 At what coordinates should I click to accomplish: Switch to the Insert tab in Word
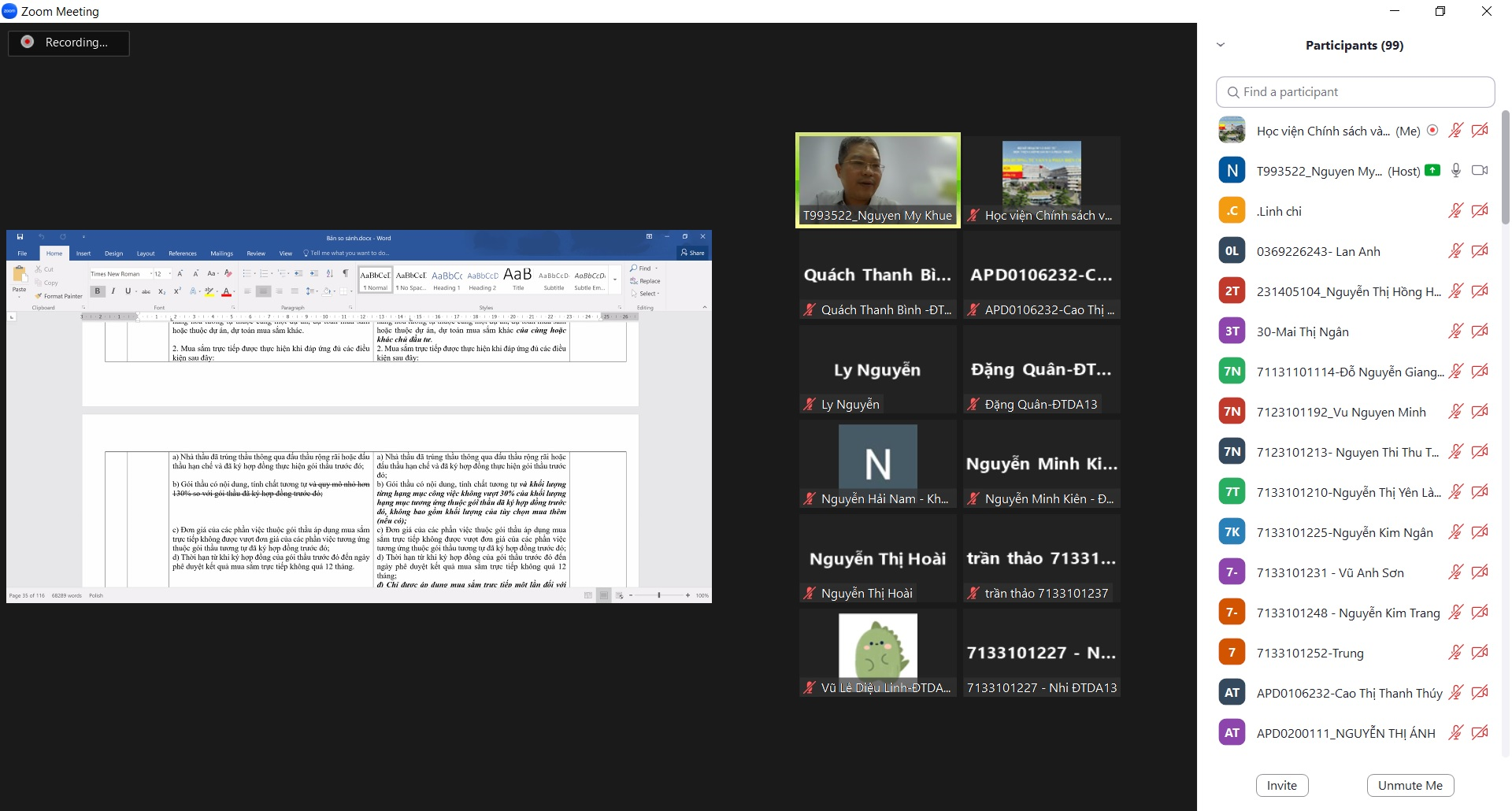pyautogui.click(x=83, y=254)
